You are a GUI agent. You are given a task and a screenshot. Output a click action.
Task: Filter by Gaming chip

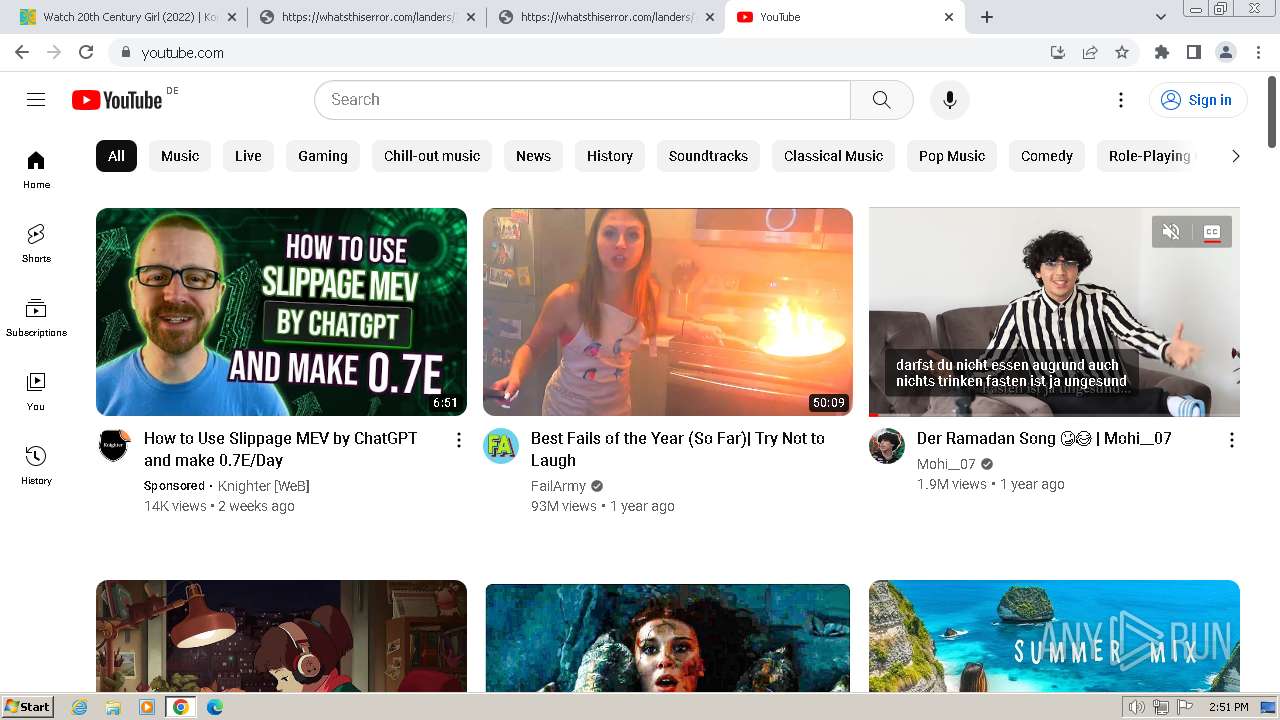323,156
